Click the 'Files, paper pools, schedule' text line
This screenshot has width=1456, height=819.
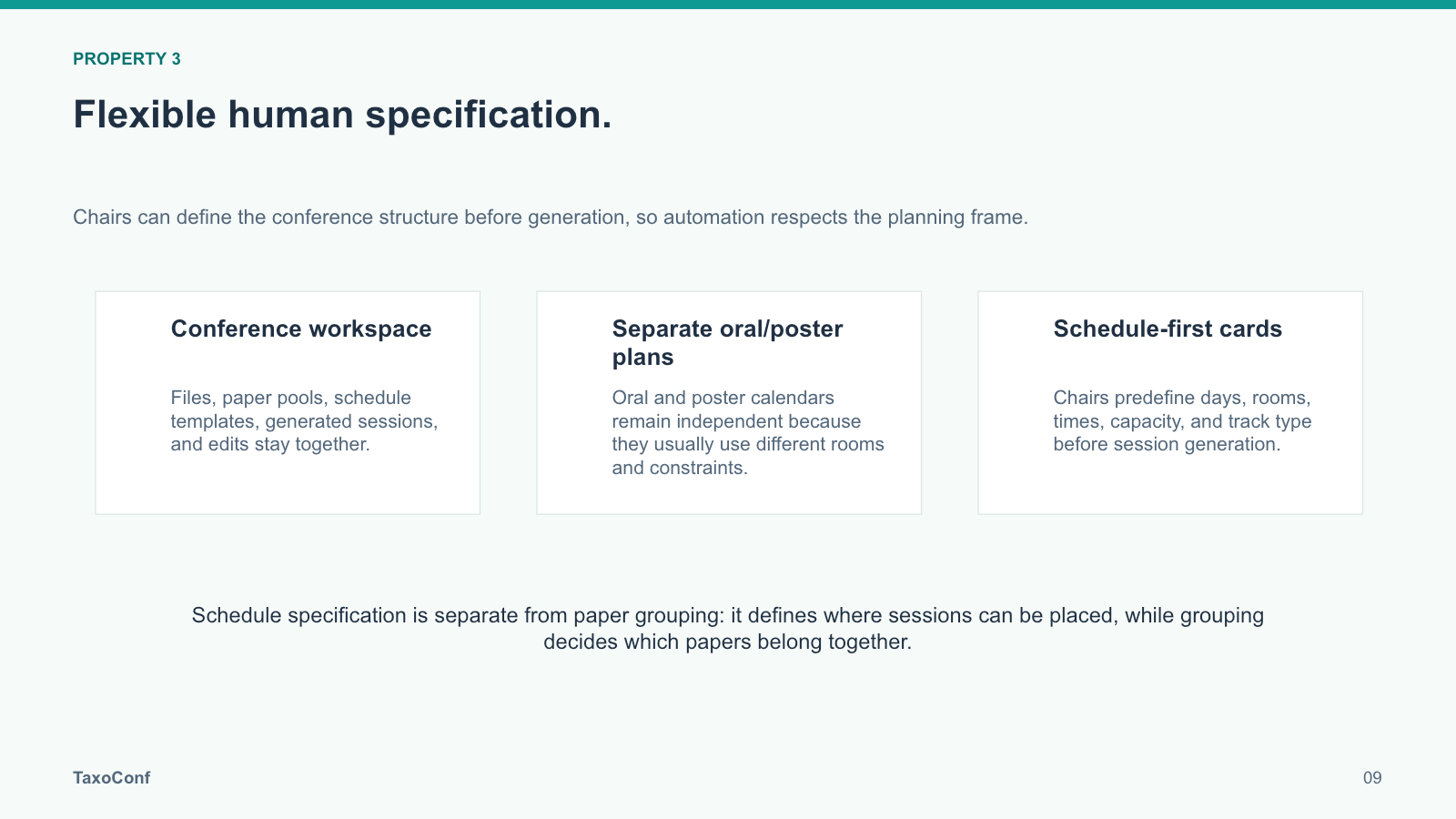291,398
